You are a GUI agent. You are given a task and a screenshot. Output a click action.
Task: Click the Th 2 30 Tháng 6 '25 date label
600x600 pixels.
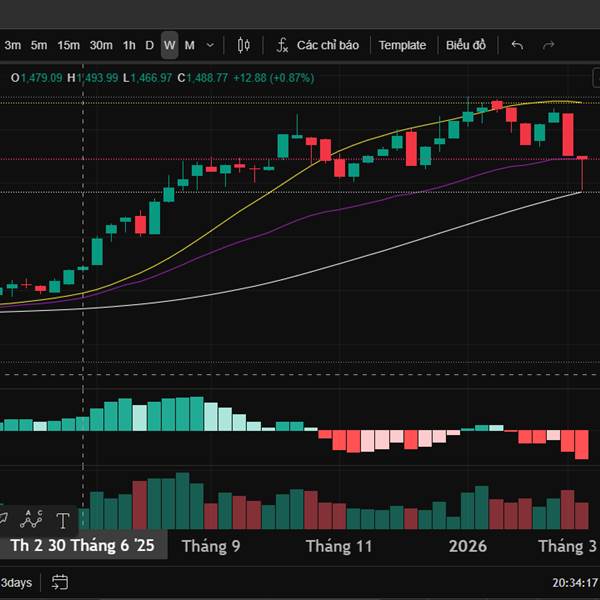[83, 545]
